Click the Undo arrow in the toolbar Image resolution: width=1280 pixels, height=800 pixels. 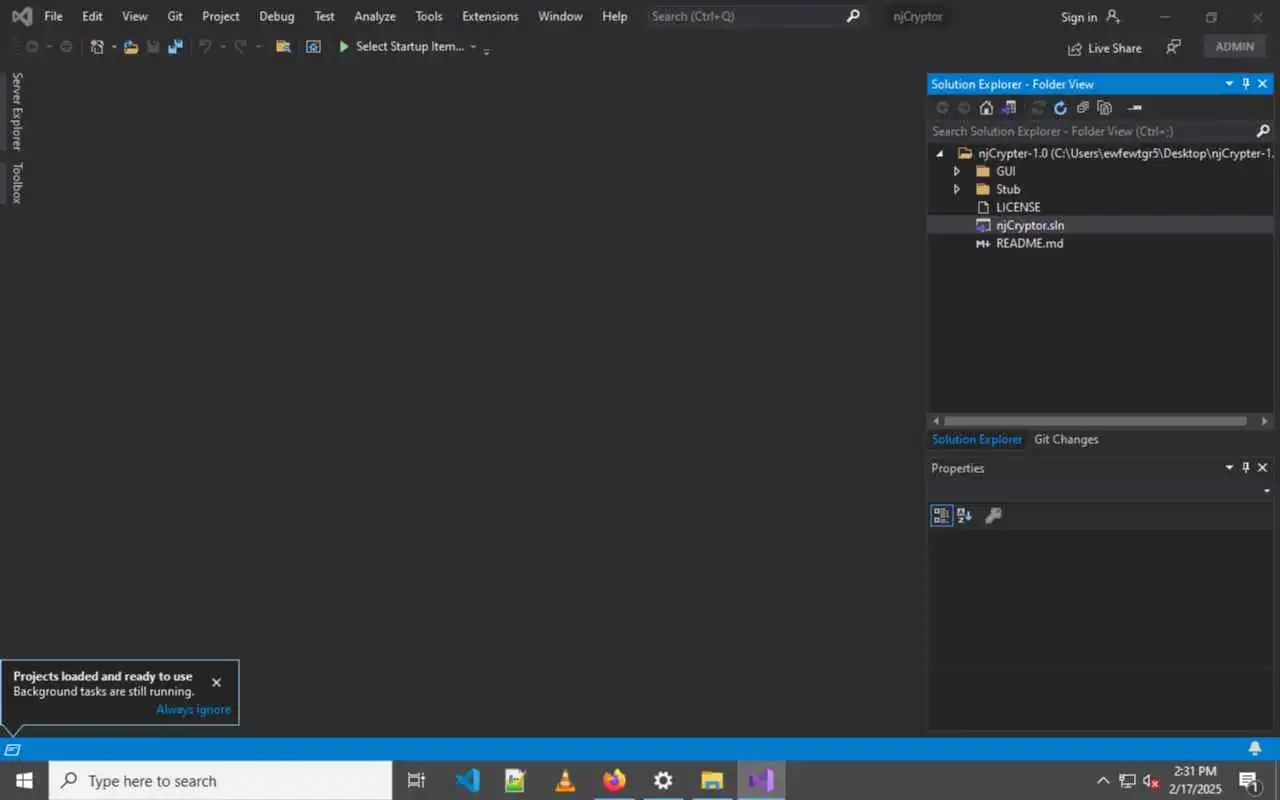[205, 47]
